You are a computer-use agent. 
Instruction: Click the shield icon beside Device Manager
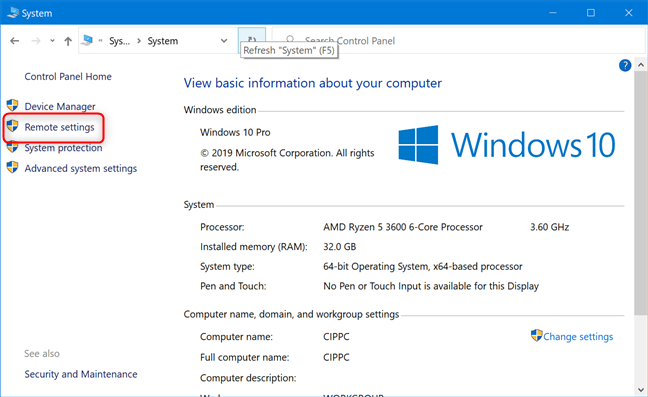(x=12, y=105)
